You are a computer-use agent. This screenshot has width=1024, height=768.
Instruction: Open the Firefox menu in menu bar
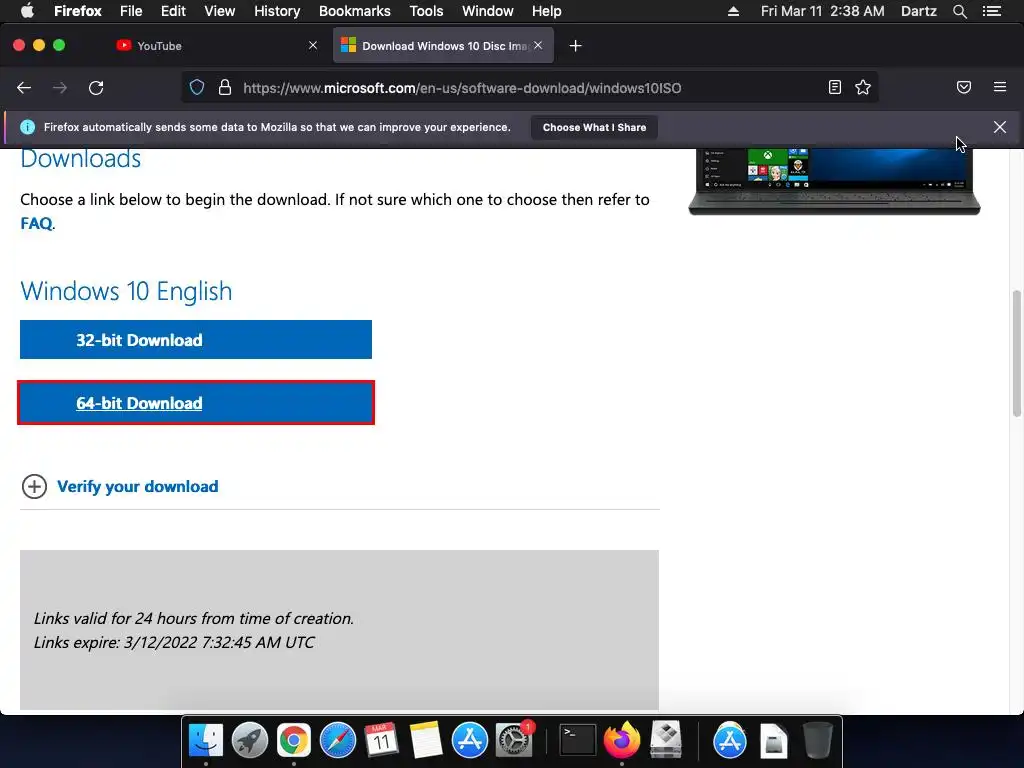78,11
